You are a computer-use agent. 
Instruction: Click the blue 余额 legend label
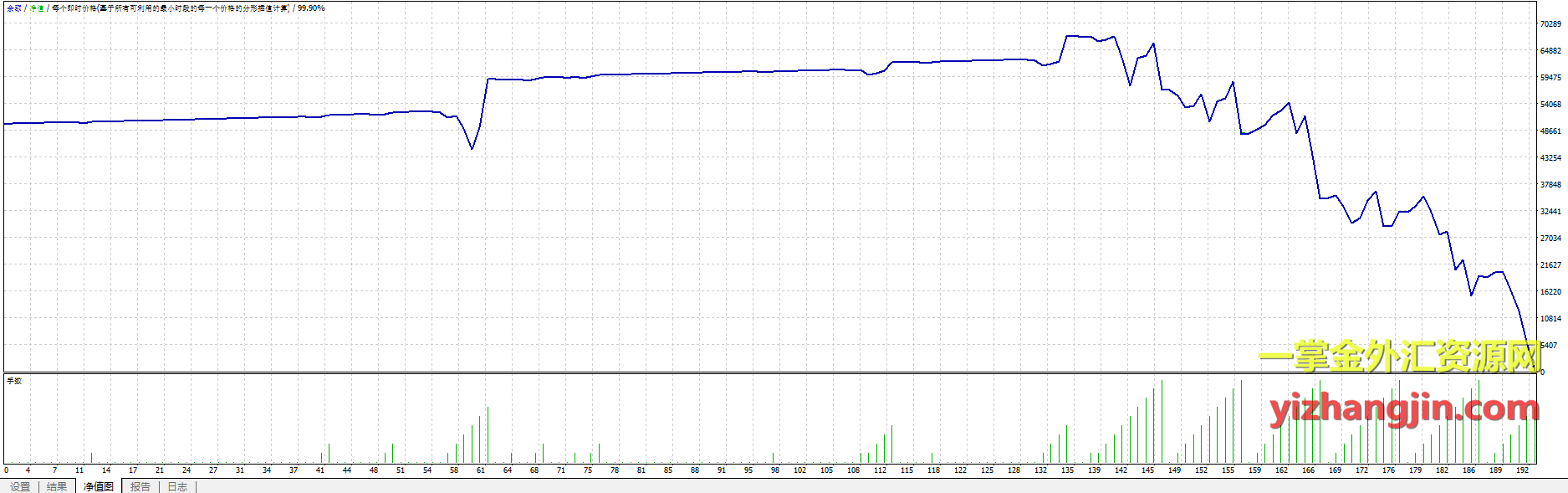pos(14,8)
